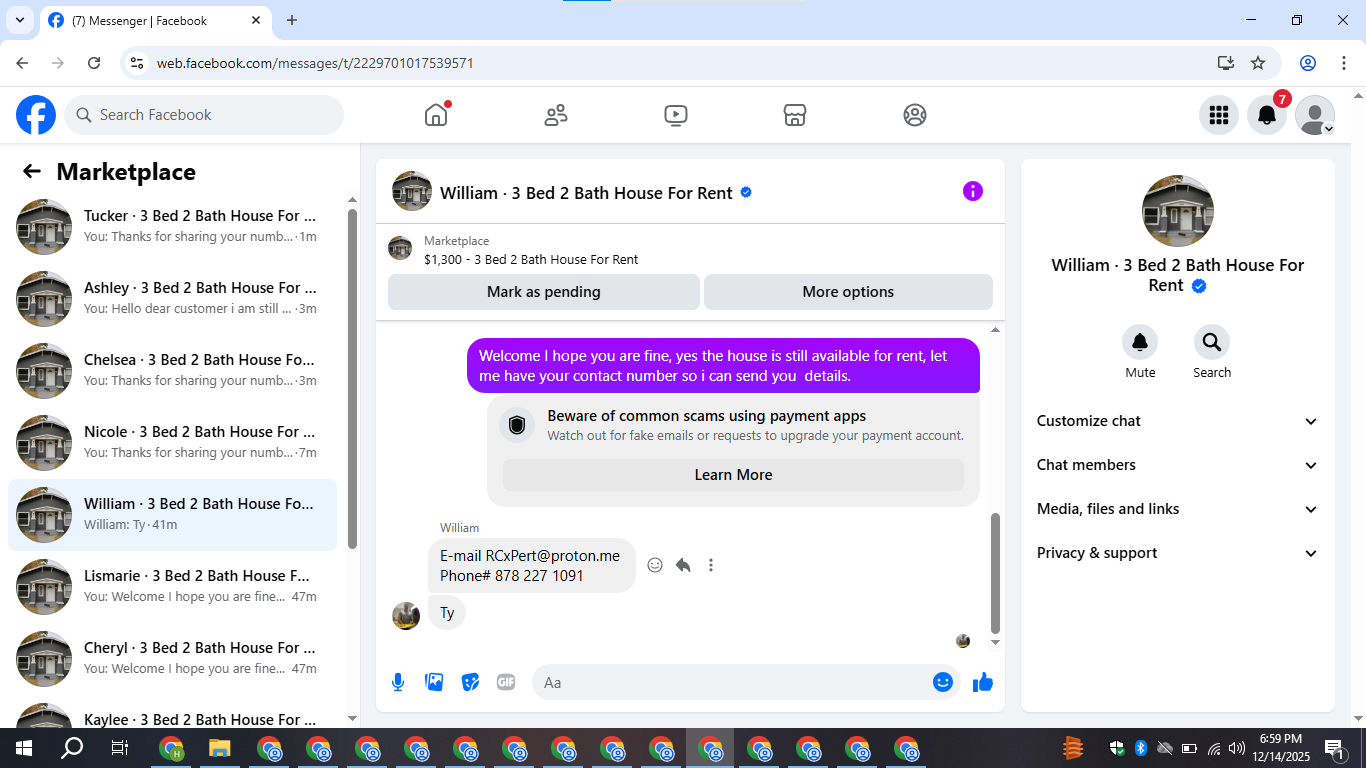Open emoji picker in message box
This screenshot has height=768, width=1366.
pos(943,682)
